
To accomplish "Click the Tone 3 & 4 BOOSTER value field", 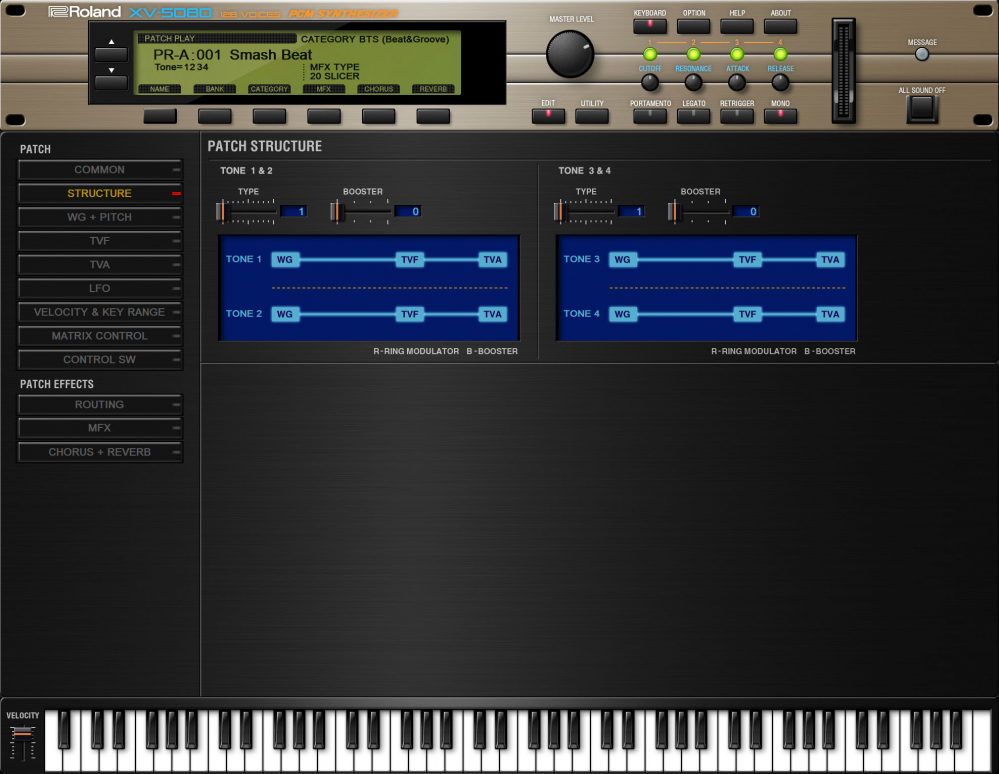I will point(745,211).
